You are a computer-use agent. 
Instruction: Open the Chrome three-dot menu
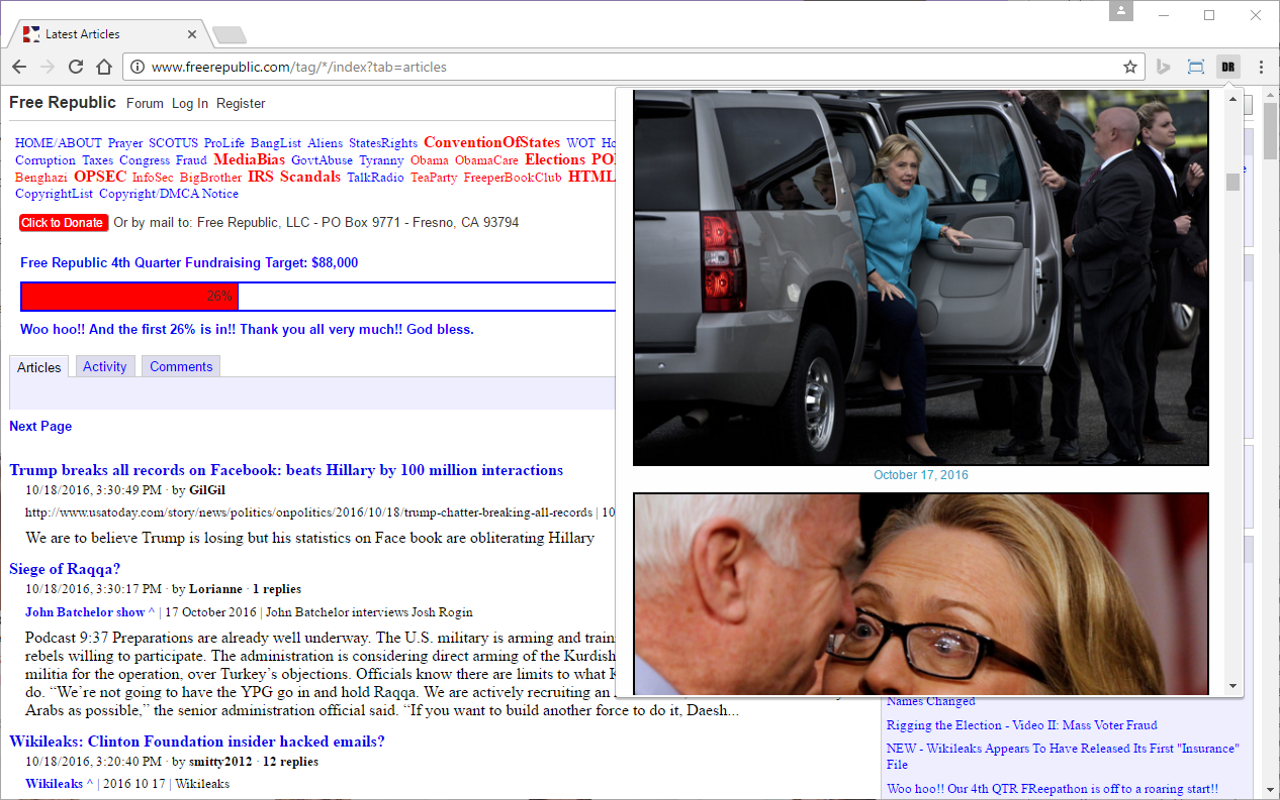coord(1261,67)
